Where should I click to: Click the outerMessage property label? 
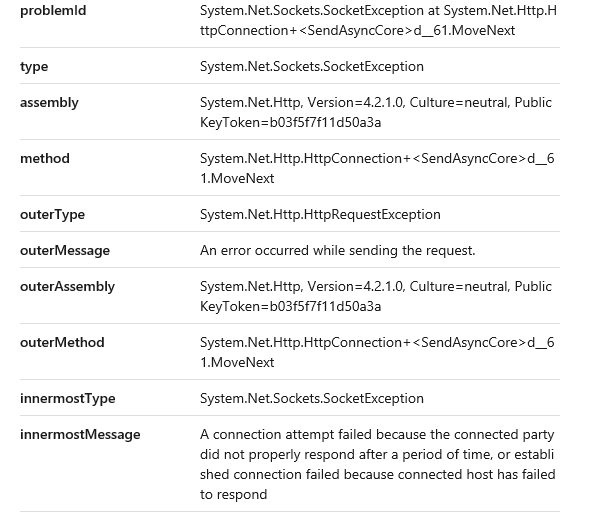[x=65, y=250]
